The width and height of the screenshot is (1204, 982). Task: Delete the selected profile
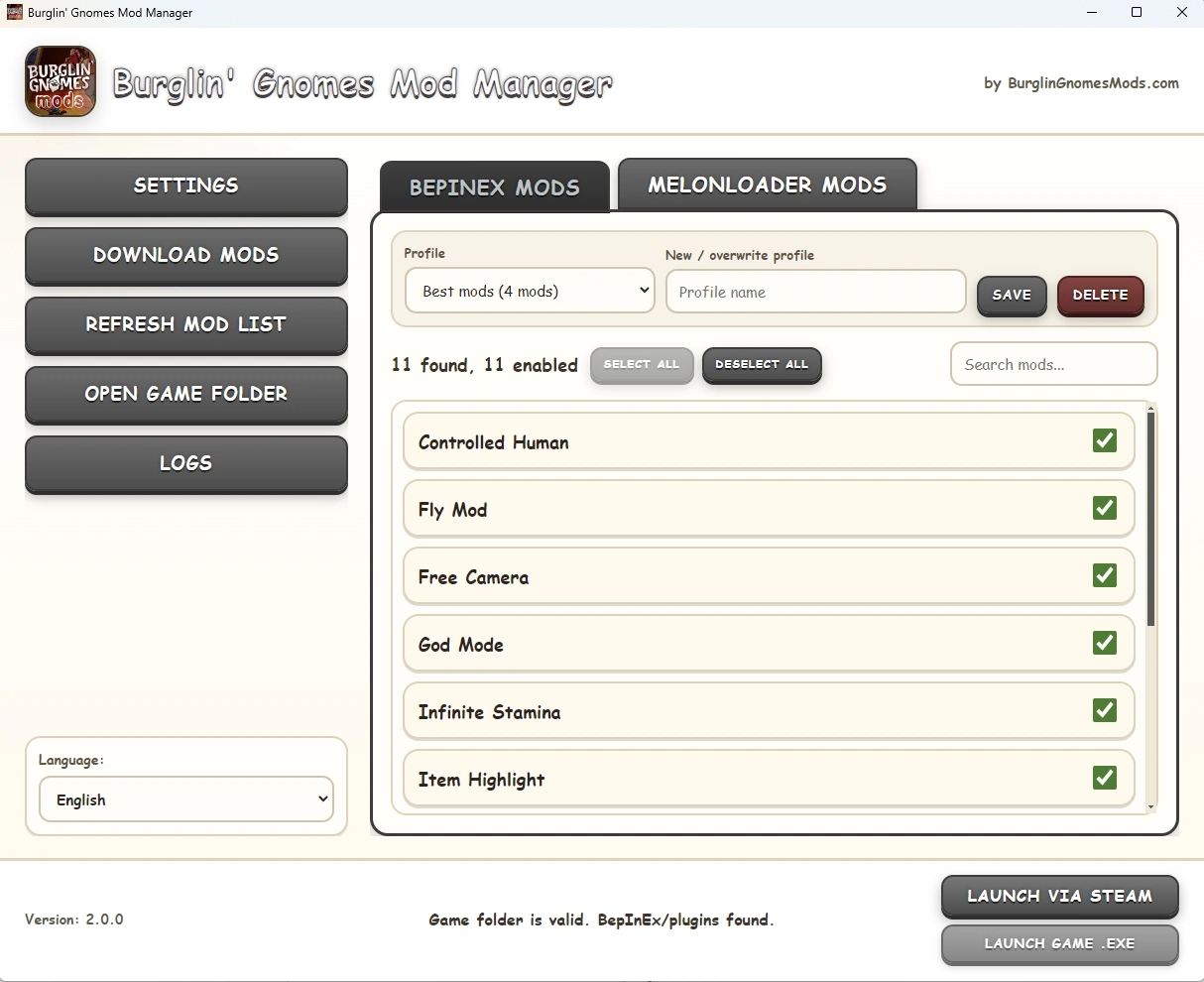pyautogui.click(x=1101, y=295)
